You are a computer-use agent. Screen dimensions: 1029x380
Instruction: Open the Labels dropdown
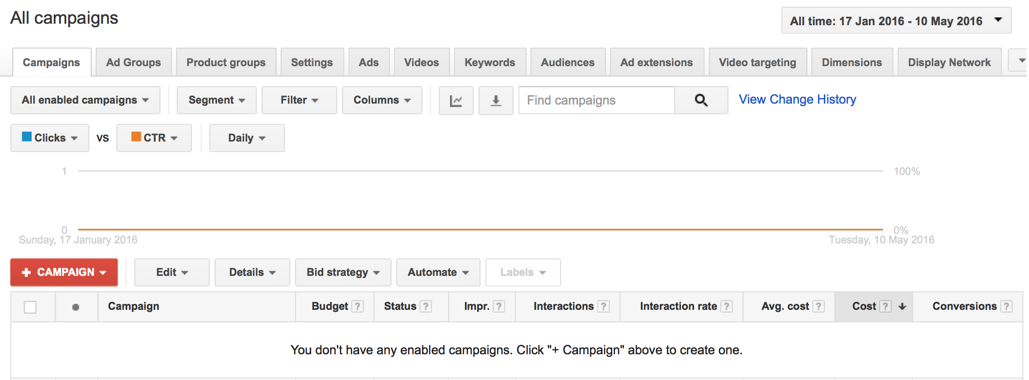[x=523, y=272]
